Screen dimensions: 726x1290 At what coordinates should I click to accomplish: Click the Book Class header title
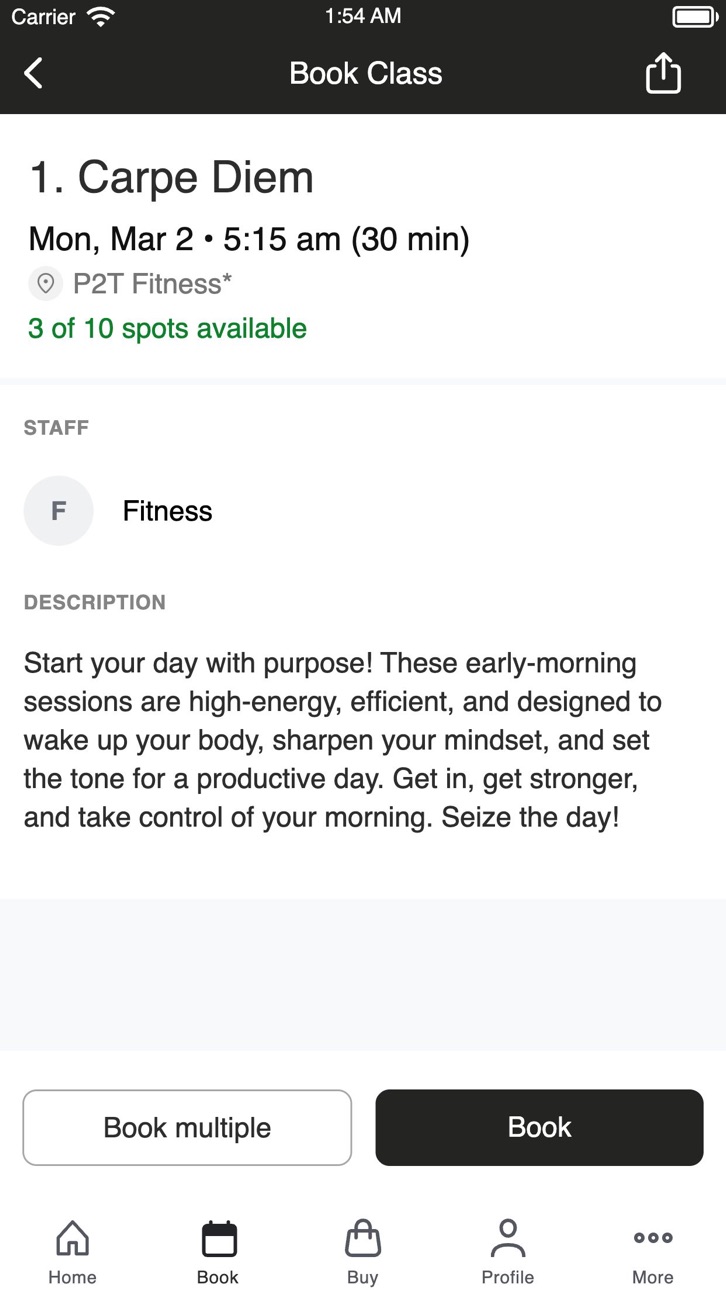(x=366, y=73)
